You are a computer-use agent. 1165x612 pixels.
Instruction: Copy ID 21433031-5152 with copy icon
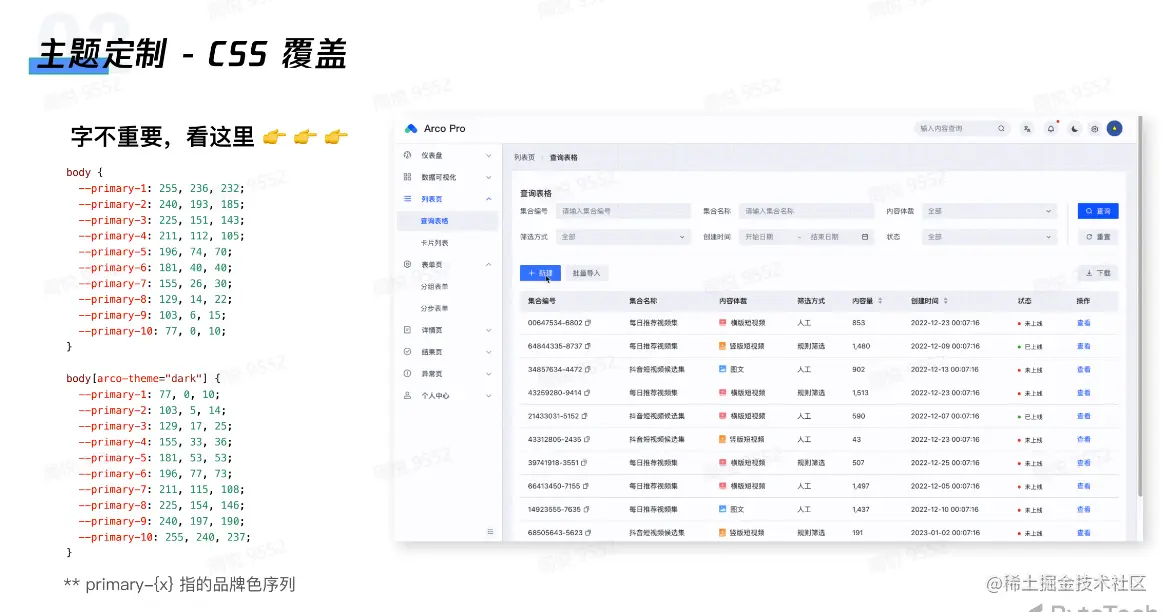pyautogui.click(x=584, y=416)
